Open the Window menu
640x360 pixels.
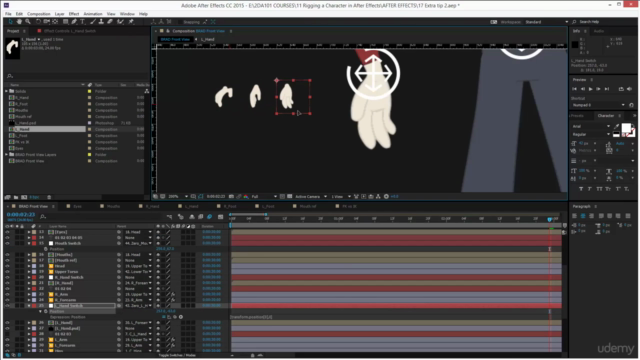point(127,14)
